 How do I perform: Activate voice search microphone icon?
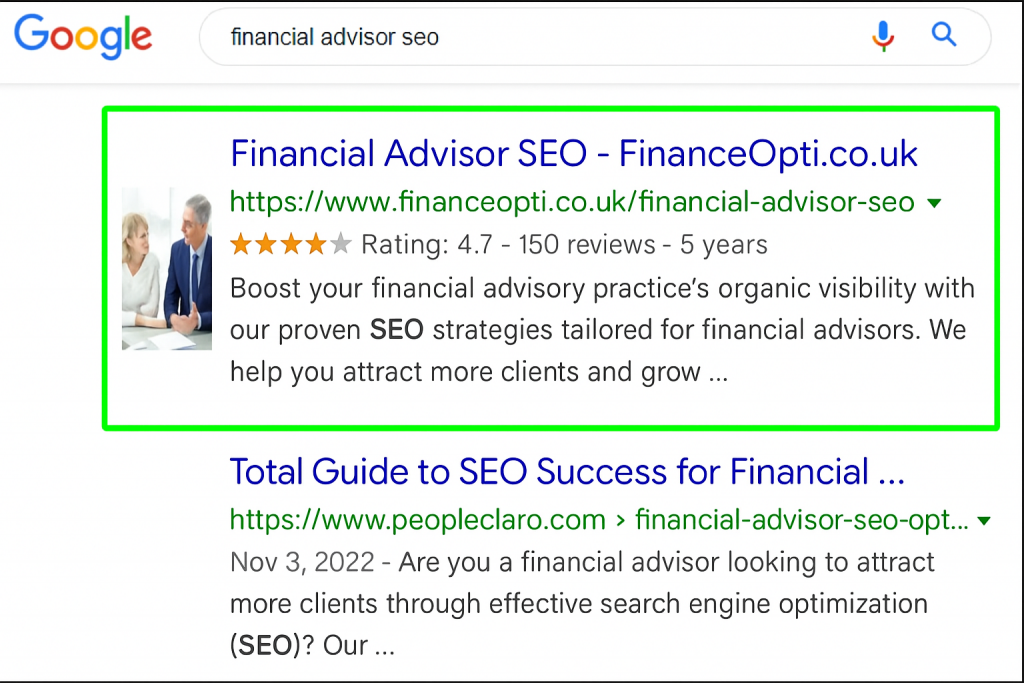(882, 37)
